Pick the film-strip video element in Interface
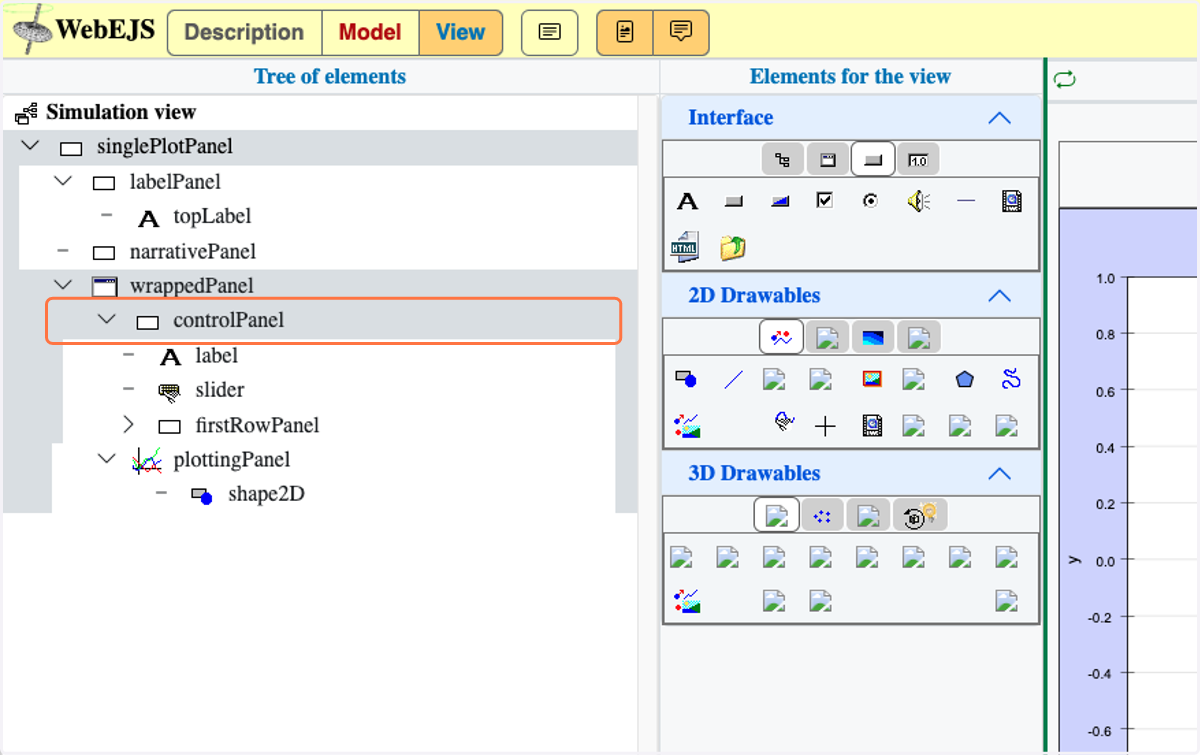 1011,201
